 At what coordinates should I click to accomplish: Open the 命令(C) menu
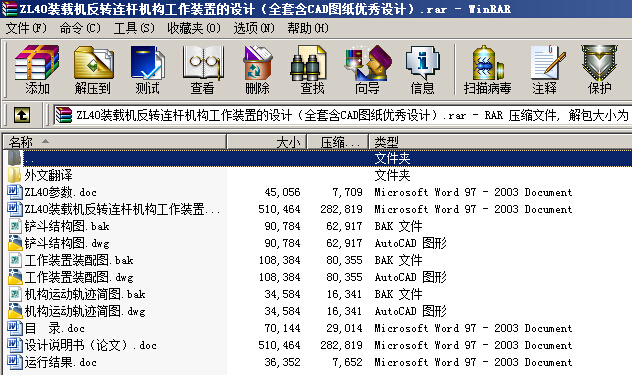80,28
